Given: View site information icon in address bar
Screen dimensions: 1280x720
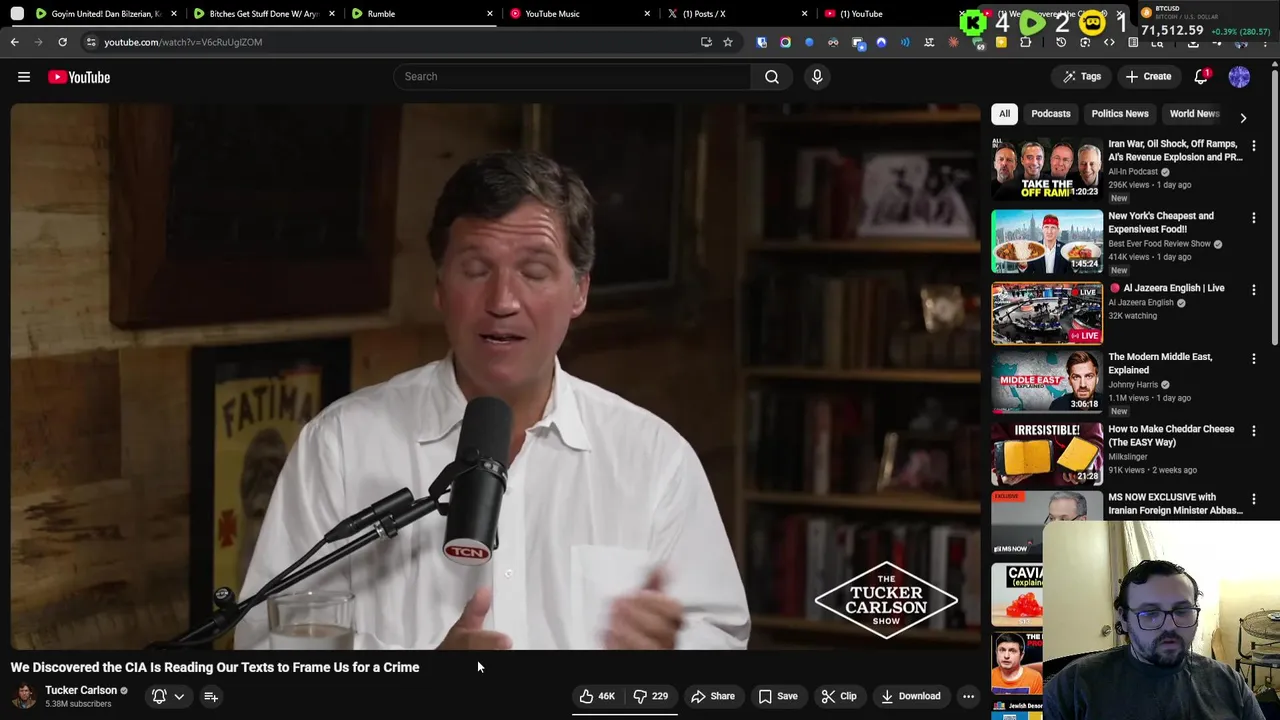Looking at the screenshot, I should coord(91,42).
